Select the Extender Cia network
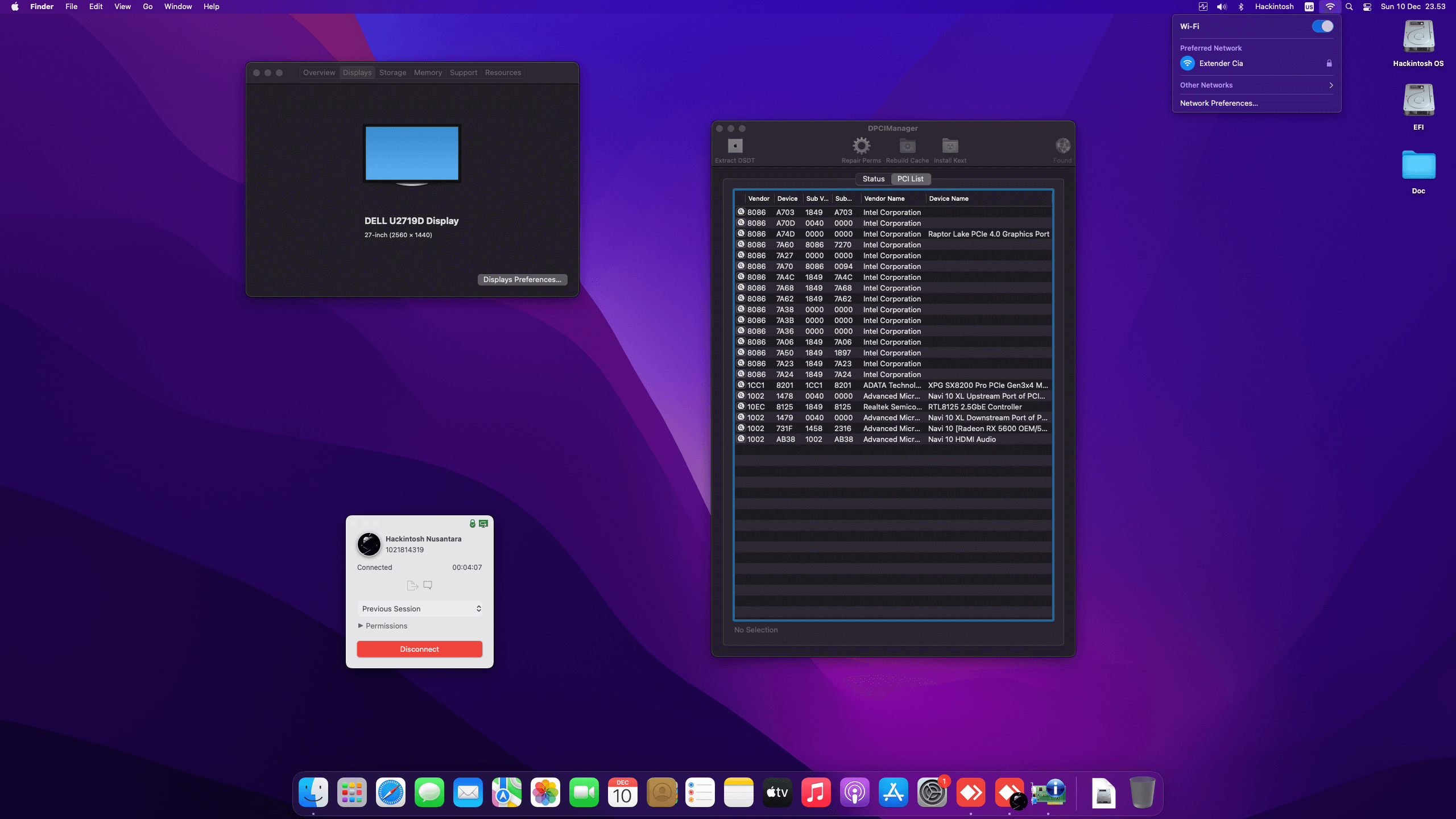 click(1256, 63)
